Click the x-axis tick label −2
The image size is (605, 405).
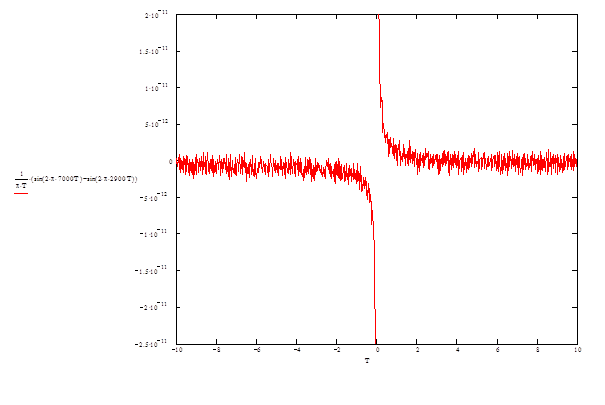point(337,351)
